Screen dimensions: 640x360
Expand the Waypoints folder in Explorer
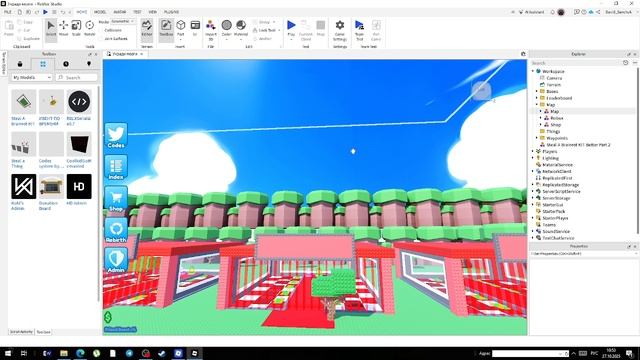(537, 138)
